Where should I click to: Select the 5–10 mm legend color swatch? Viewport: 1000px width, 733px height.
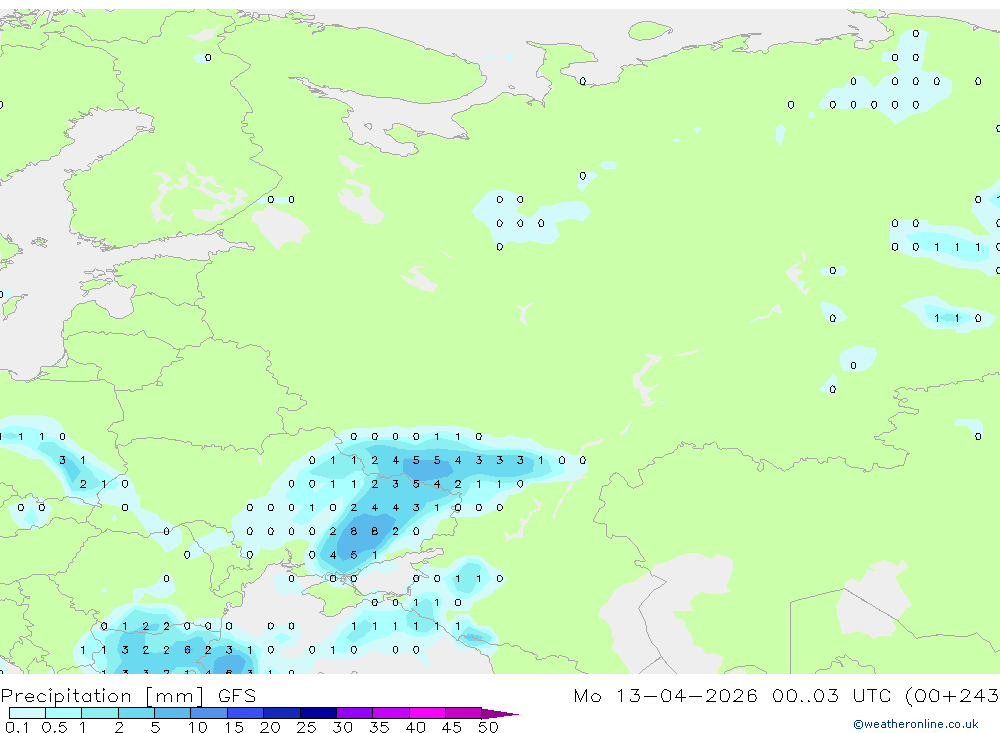click(172, 713)
